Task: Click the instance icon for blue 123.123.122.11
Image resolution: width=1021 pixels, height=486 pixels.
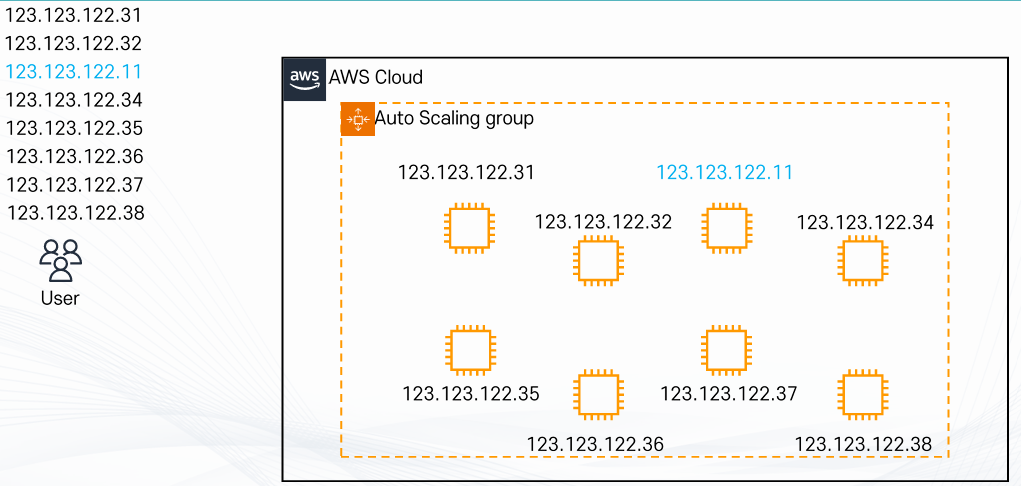Action: coord(726,227)
